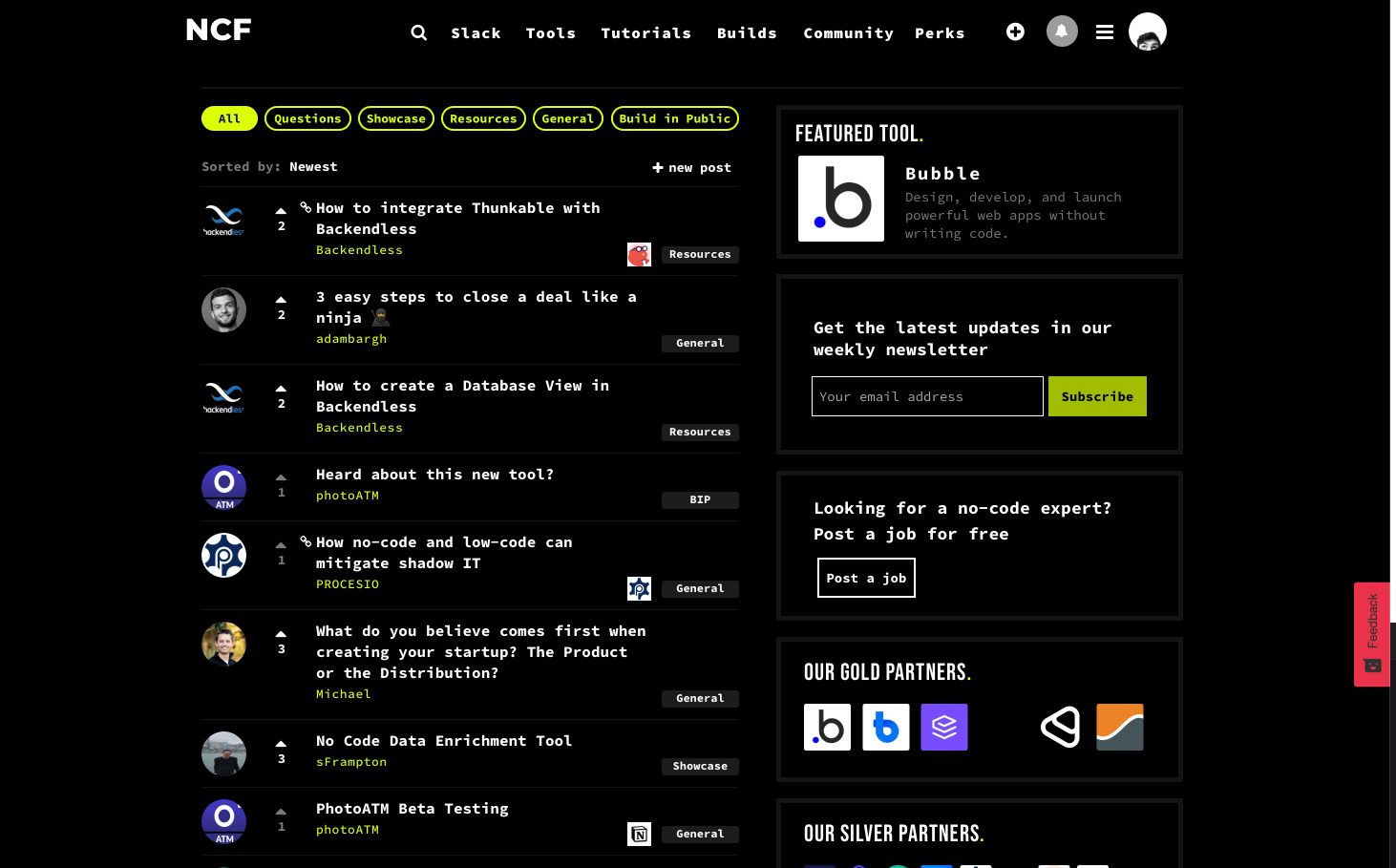1396x868 pixels.
Task: Click the Subscribe button
Action: point(1097,396)
